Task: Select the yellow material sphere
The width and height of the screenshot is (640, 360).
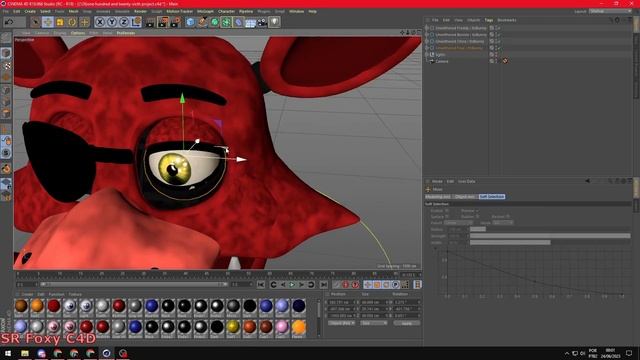Action: 233,327
